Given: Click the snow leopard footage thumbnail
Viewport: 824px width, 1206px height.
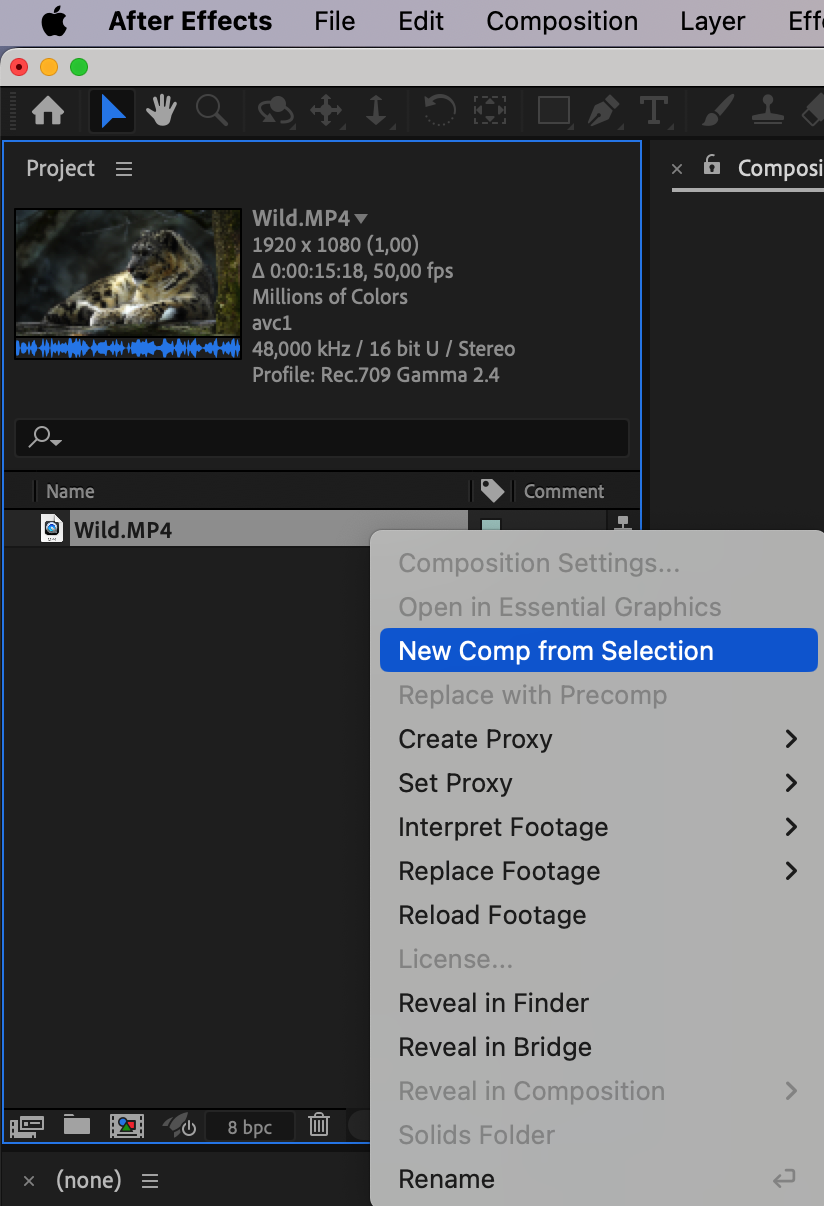Looking at the screenshot, I should [128, 273].
